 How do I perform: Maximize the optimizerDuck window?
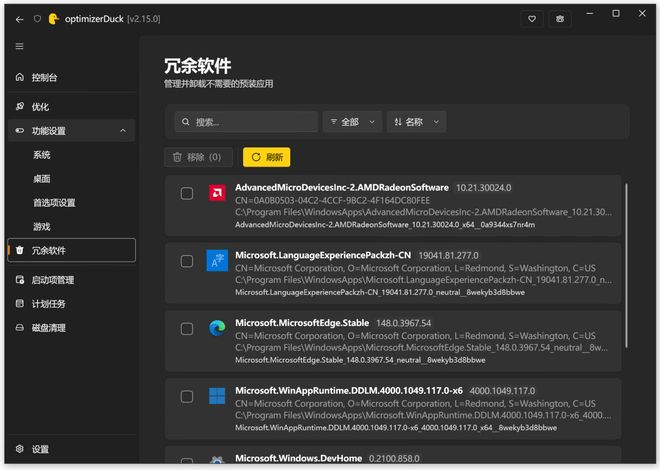616,13
